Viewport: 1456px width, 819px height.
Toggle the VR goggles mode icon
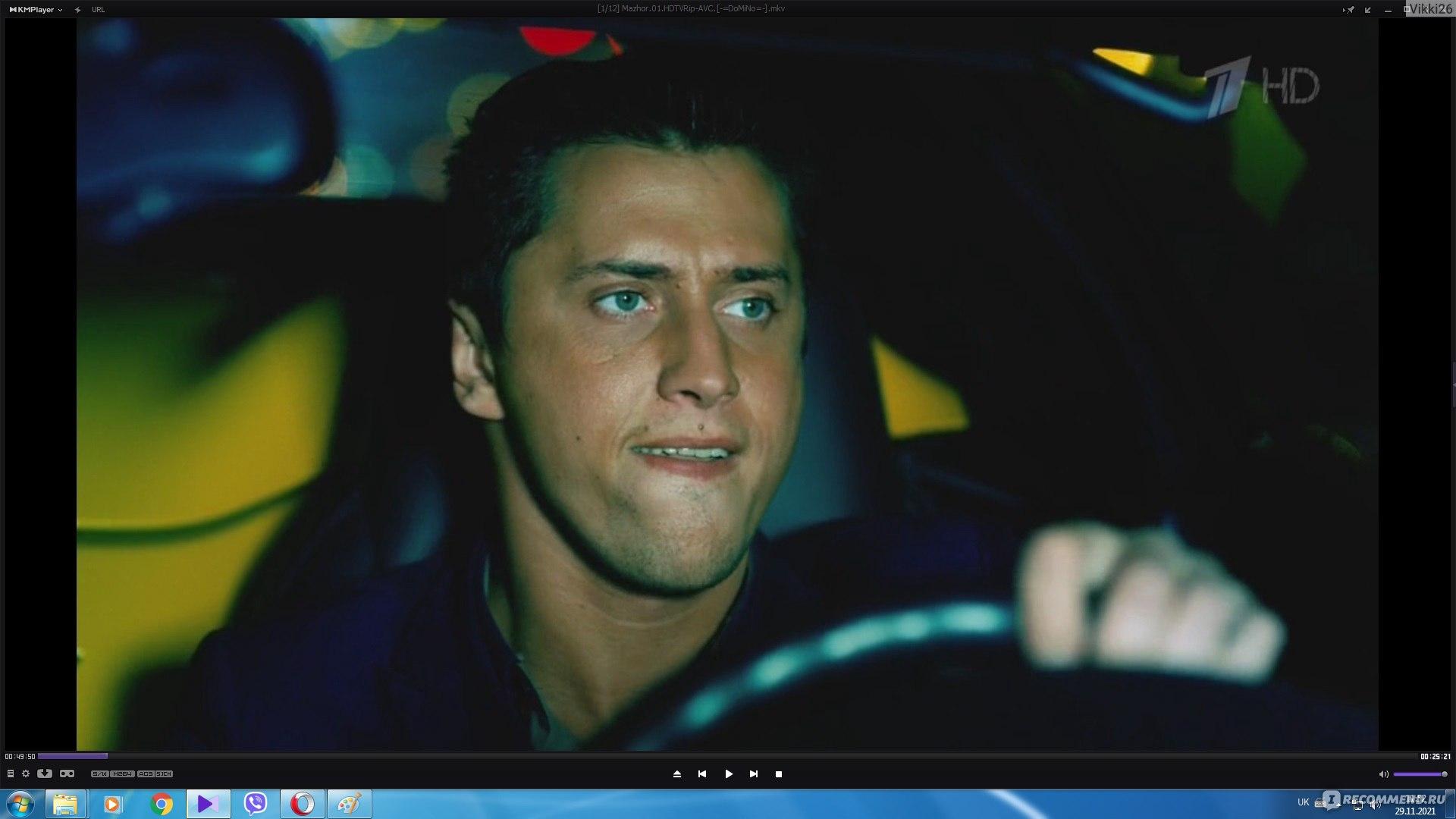tap(67, 773)
